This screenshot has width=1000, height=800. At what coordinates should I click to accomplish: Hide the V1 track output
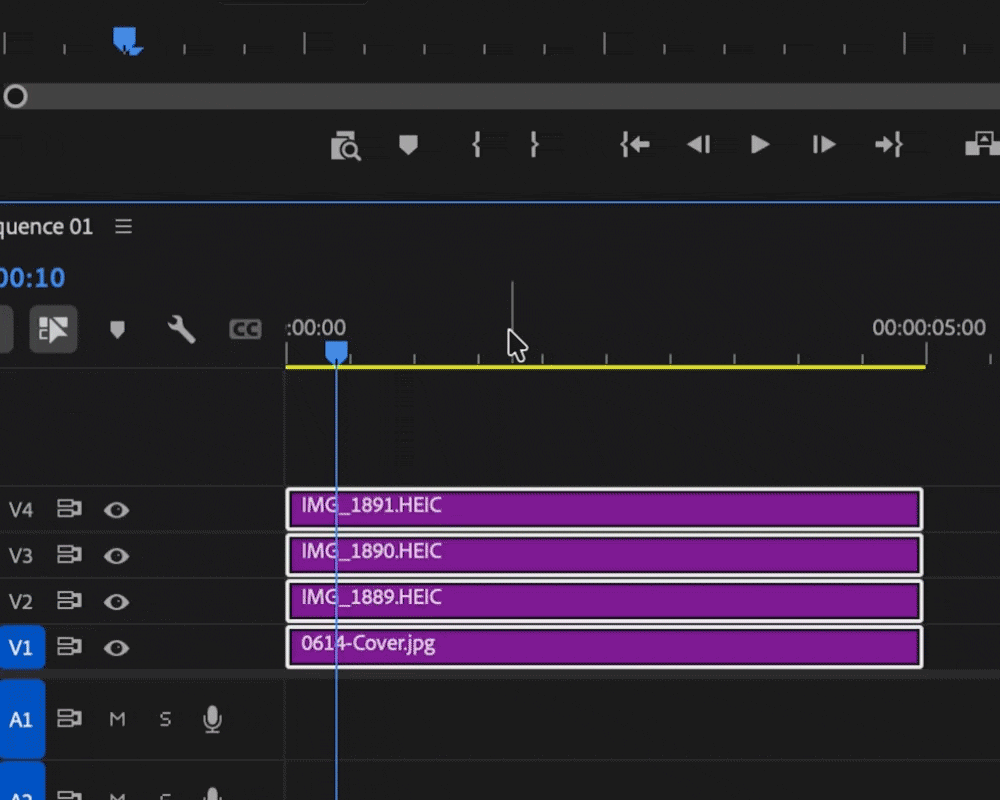pyautogui.click(x=116, y=648)
